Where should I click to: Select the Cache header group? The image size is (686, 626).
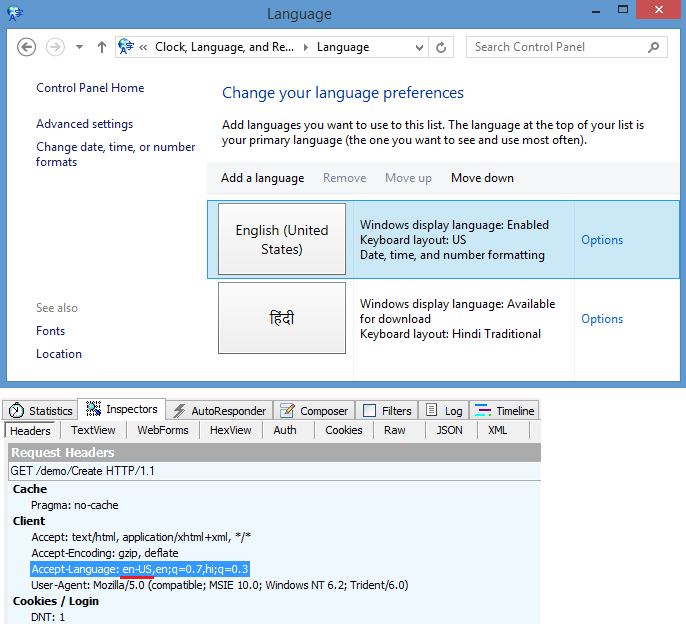click(30, 489)
